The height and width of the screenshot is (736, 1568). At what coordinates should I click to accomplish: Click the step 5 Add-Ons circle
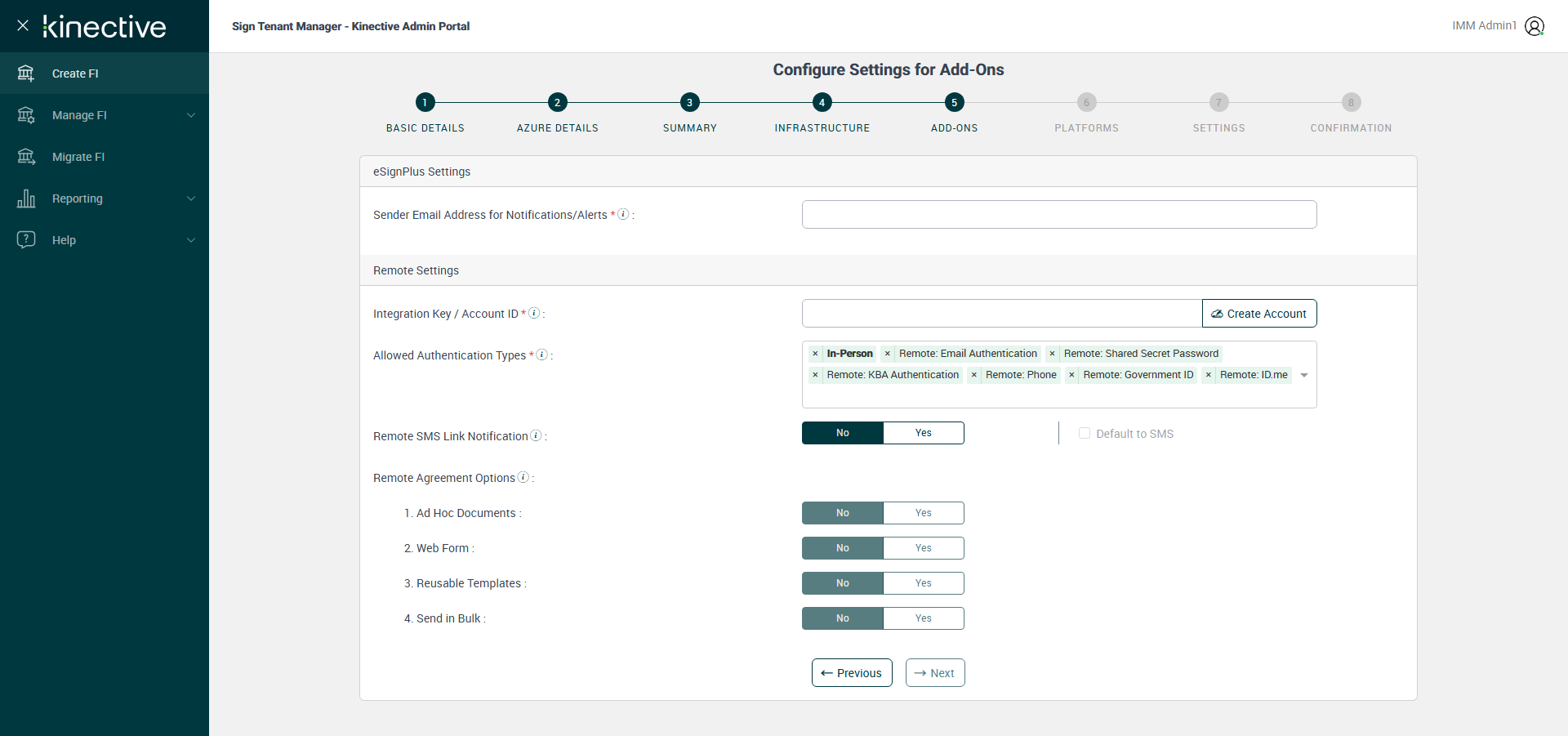click(x=954, y=102)
